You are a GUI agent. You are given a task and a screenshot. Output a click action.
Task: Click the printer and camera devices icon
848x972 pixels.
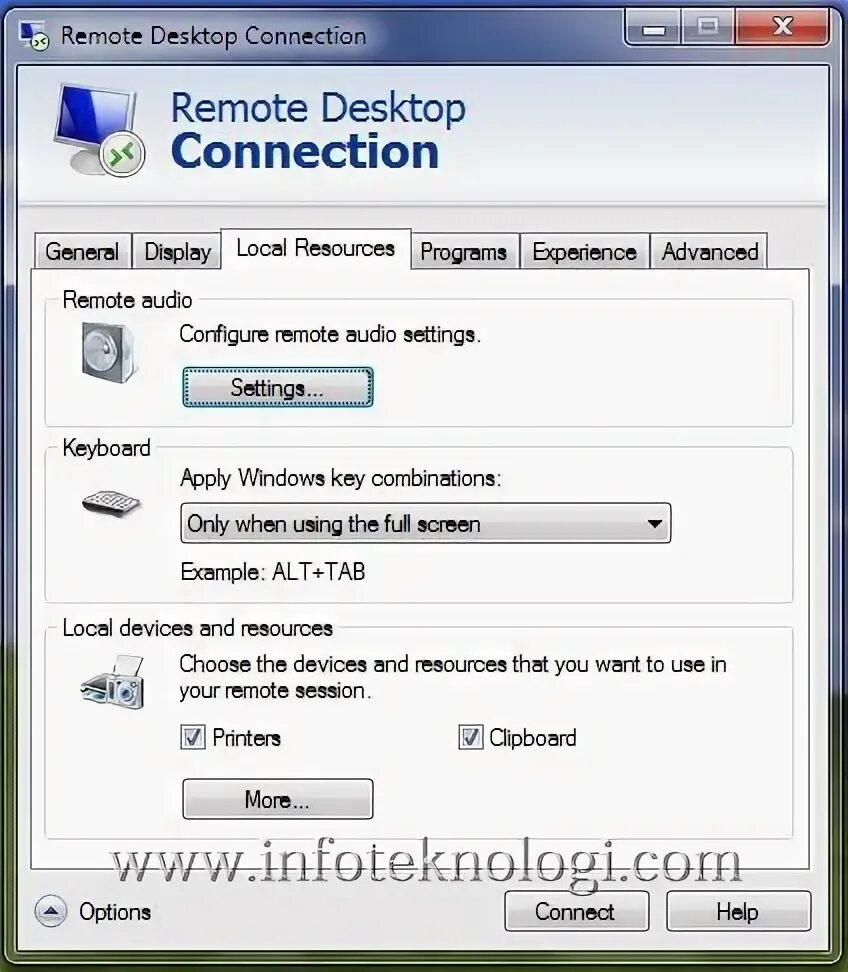[x=113, y=682]
